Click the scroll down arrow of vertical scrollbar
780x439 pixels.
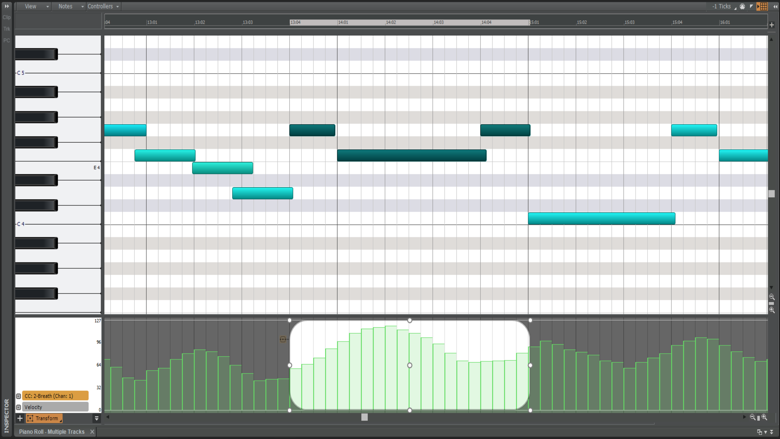pos(772,287)
